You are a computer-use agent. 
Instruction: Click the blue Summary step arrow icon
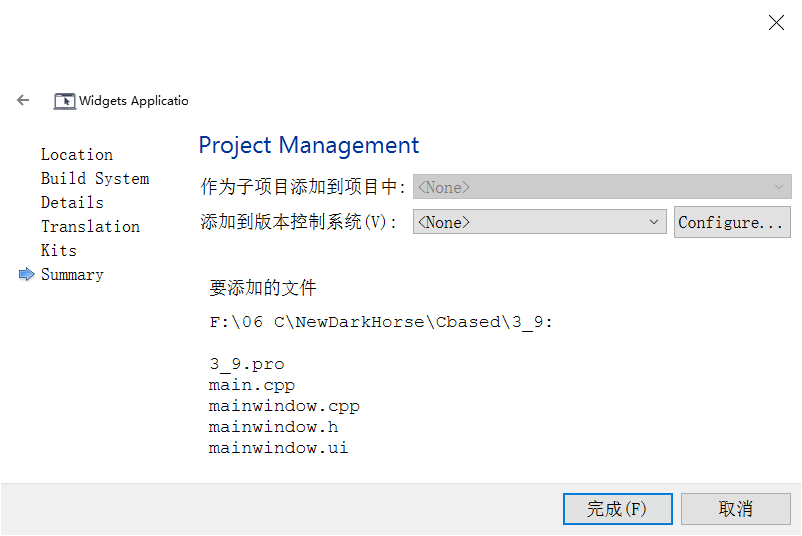27,274
